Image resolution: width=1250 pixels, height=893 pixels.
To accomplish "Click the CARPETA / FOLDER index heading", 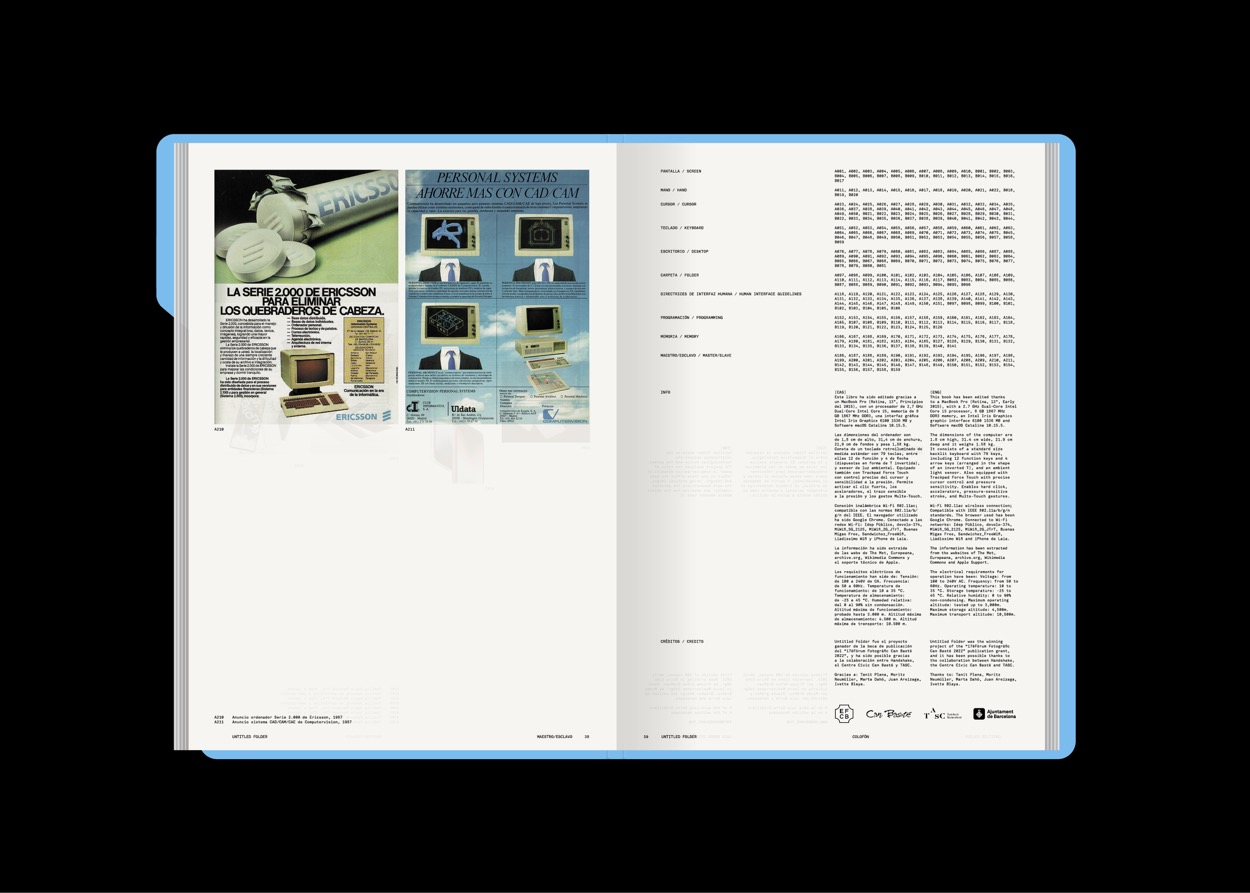I will 680,274.
